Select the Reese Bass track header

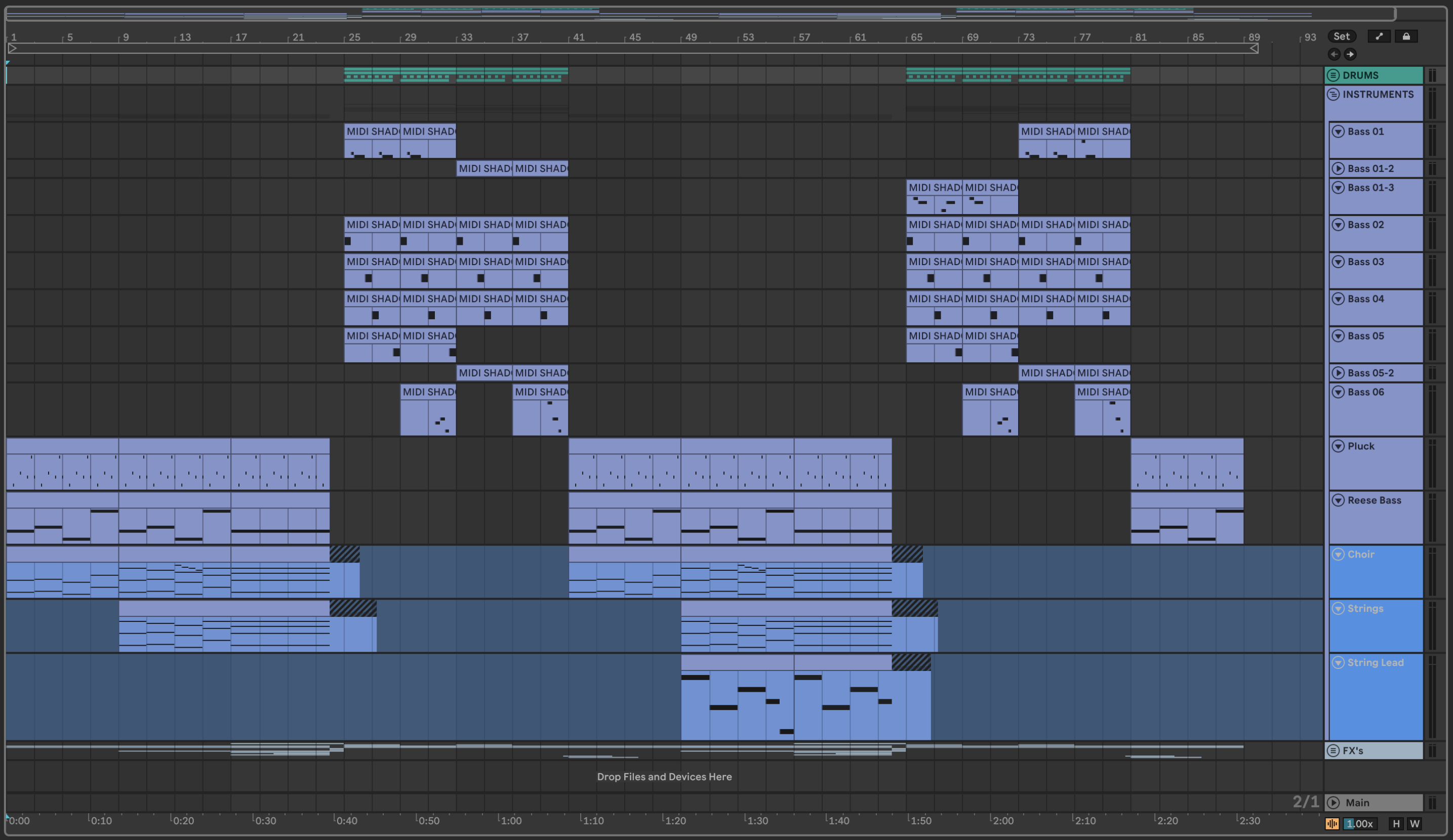coord(1375,500)
